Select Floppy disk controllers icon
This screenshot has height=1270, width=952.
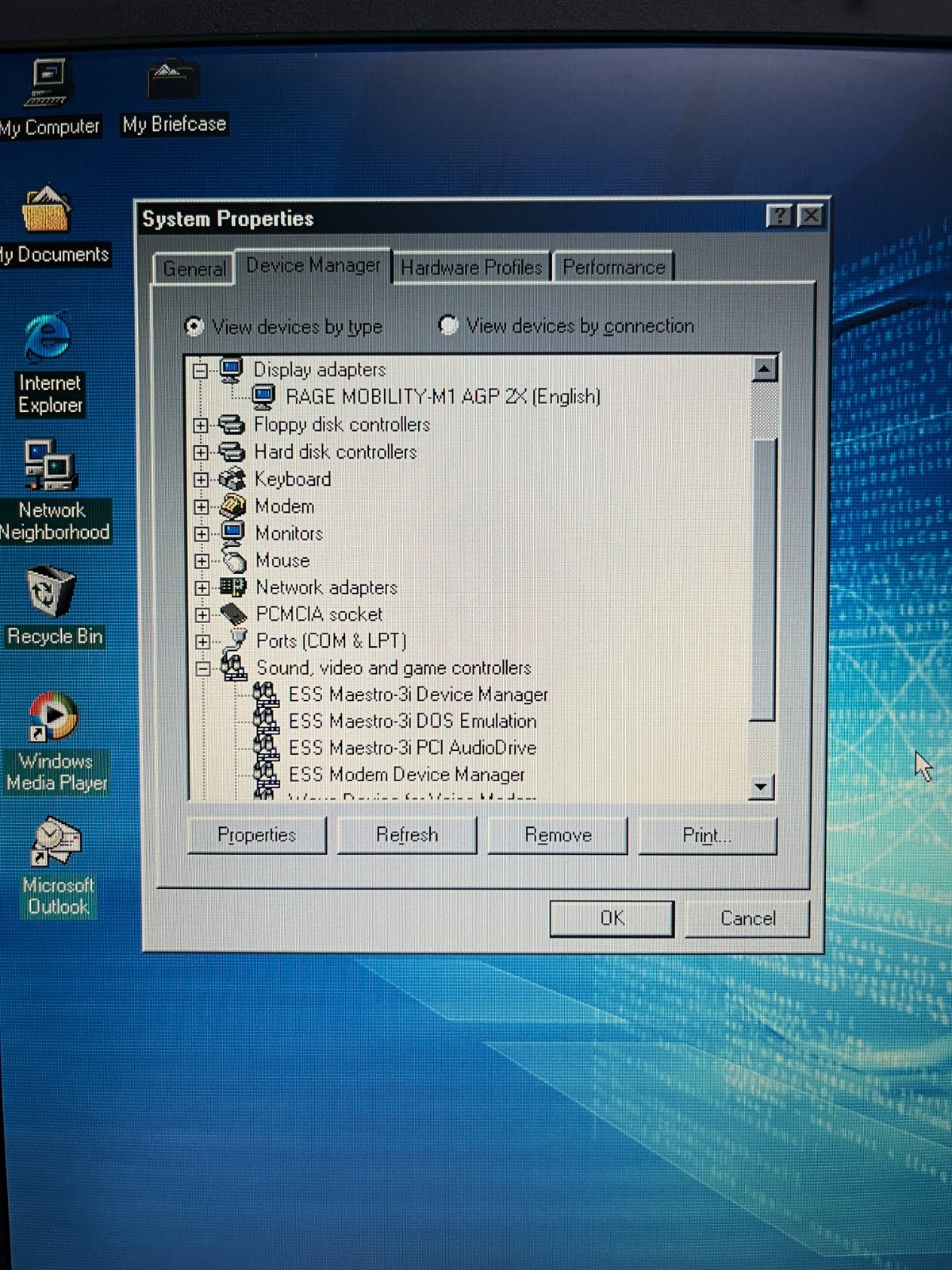click(x=231, y=425)
